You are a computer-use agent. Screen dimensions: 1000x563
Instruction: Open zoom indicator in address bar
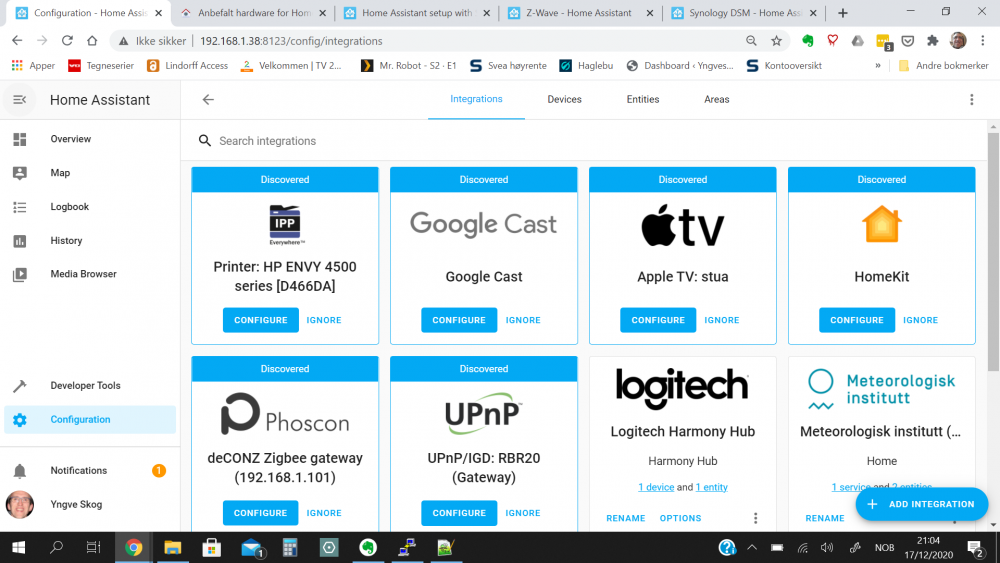tap(751, 41)
